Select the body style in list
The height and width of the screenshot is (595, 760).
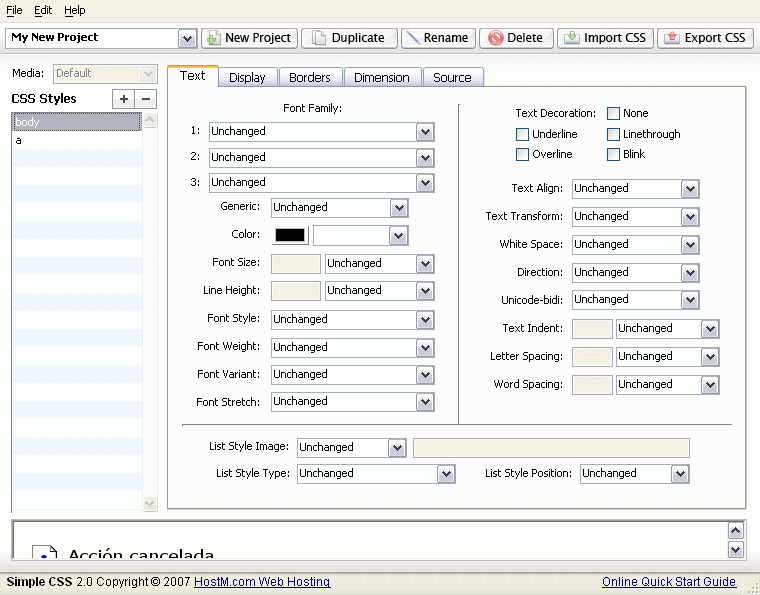(77, 122)
